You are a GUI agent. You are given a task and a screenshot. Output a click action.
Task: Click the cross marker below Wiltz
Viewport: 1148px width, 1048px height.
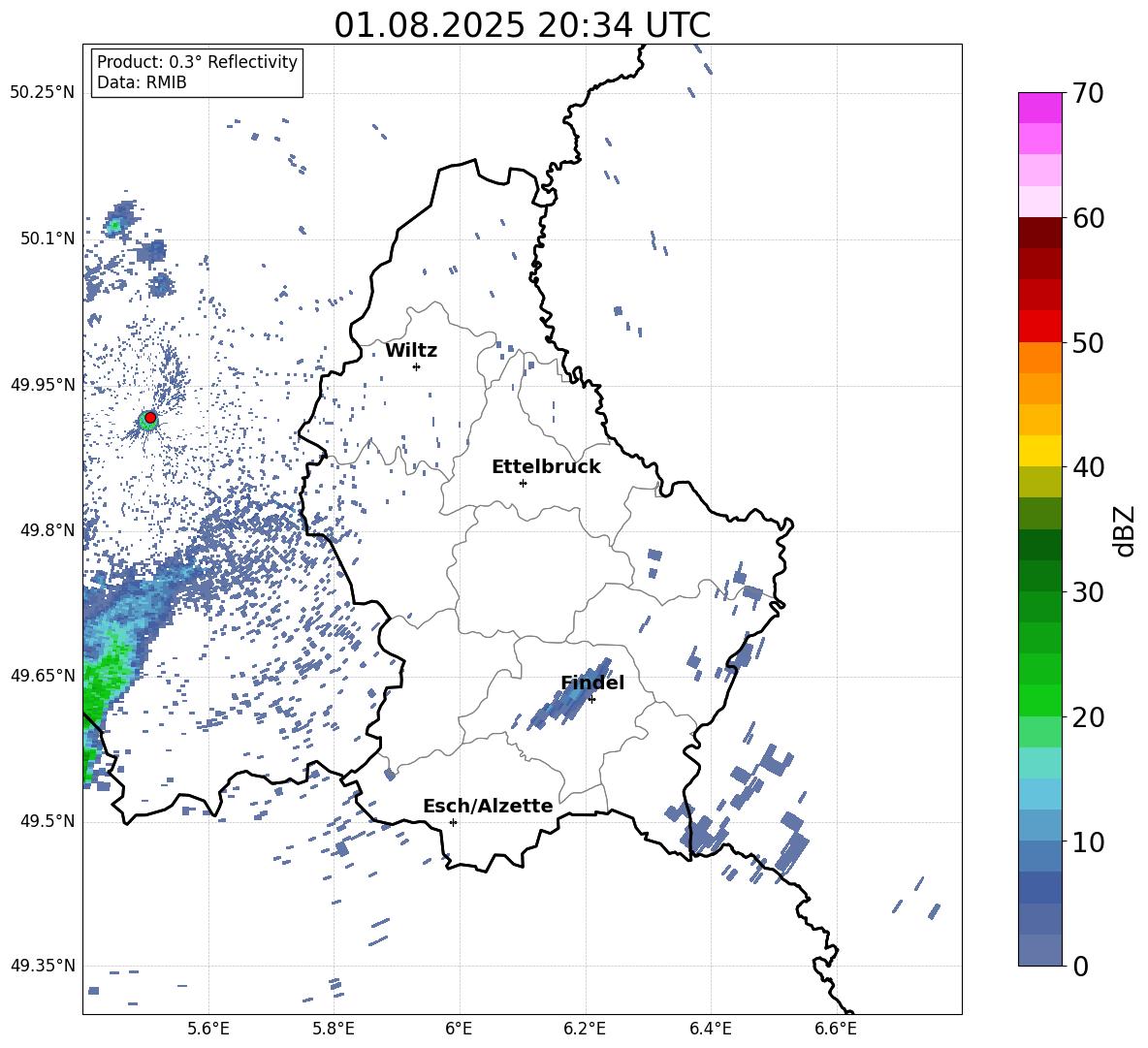click(416, 366)
